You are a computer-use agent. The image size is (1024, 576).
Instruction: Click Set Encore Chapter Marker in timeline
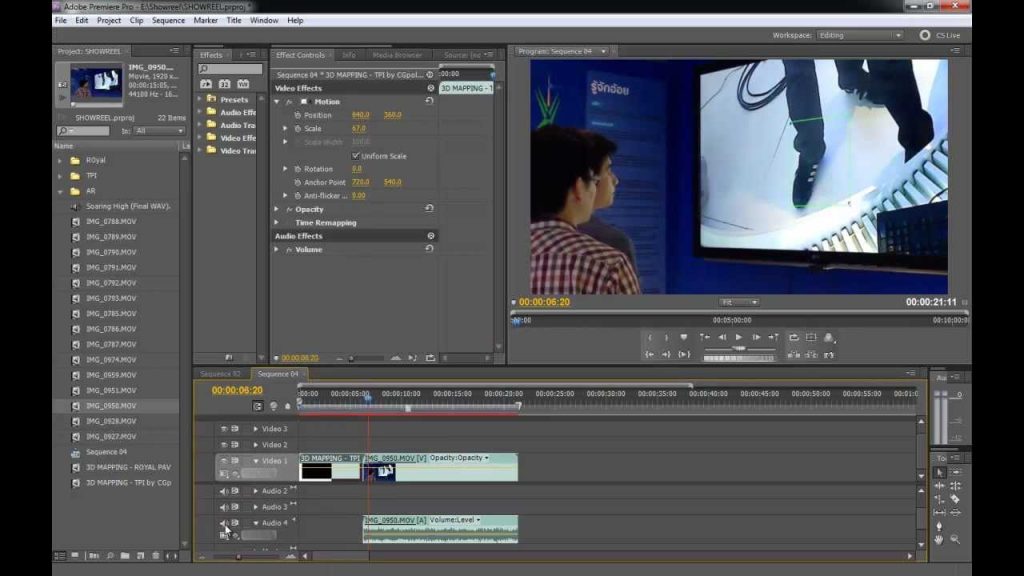point(274,406)
